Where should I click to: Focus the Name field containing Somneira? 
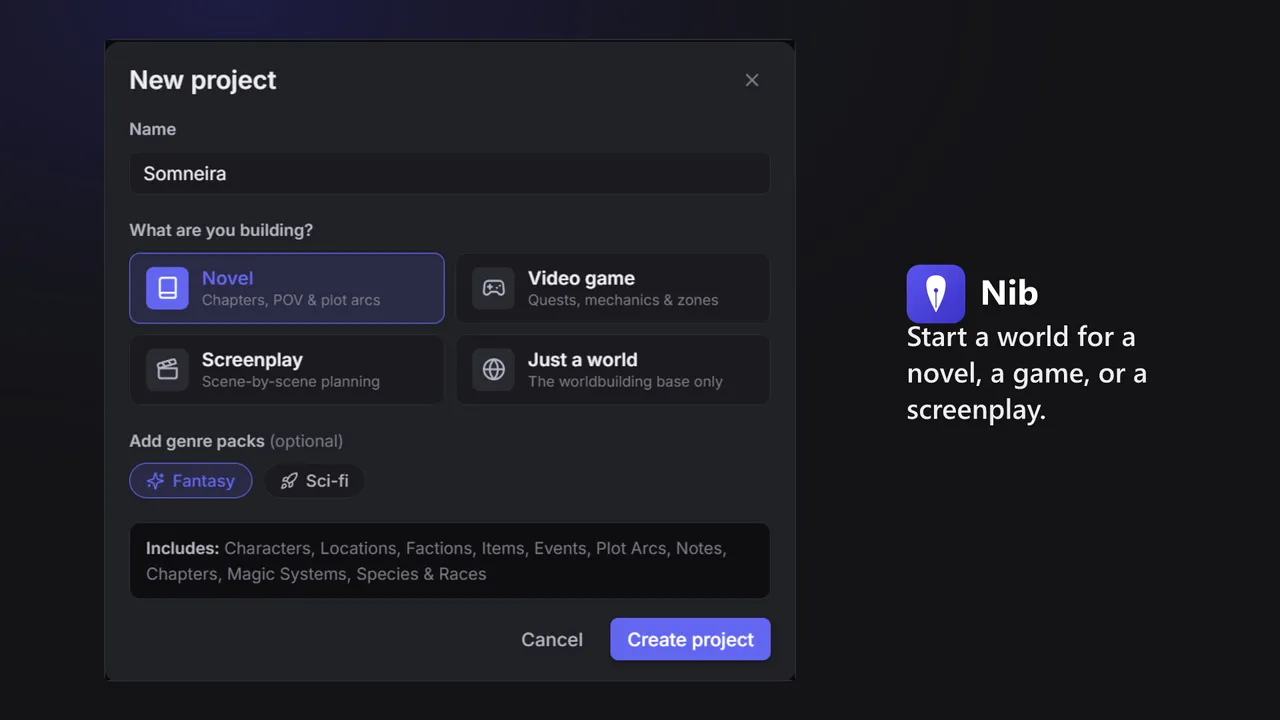[450, 173]
